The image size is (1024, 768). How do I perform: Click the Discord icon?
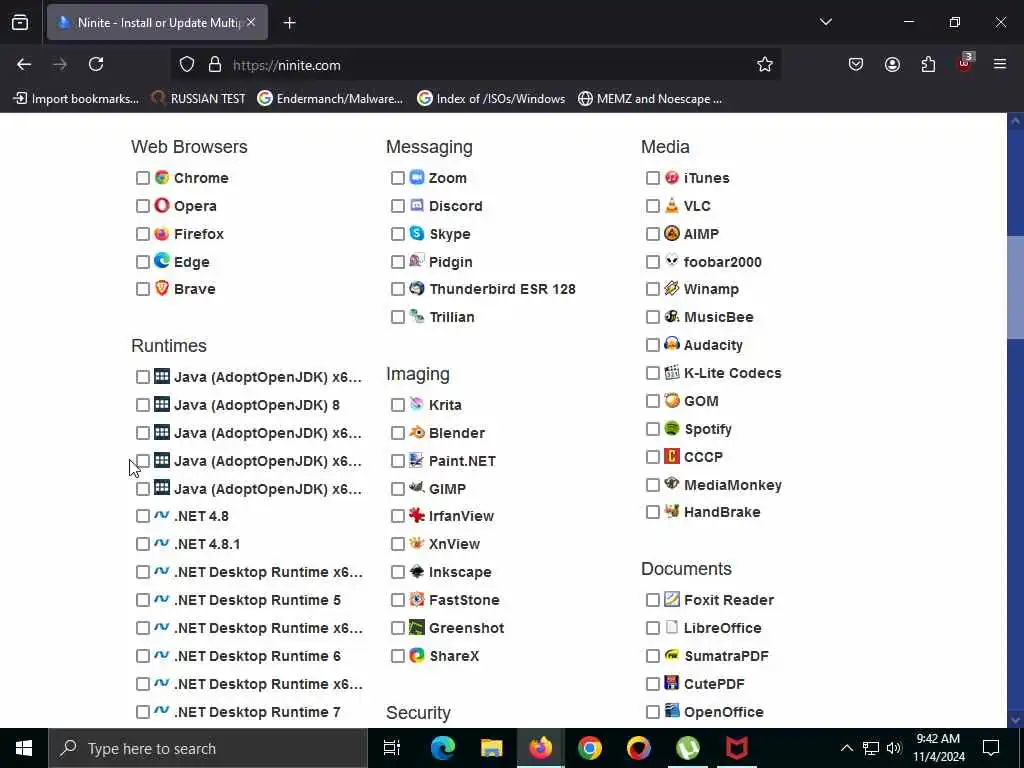click(417, 205)
